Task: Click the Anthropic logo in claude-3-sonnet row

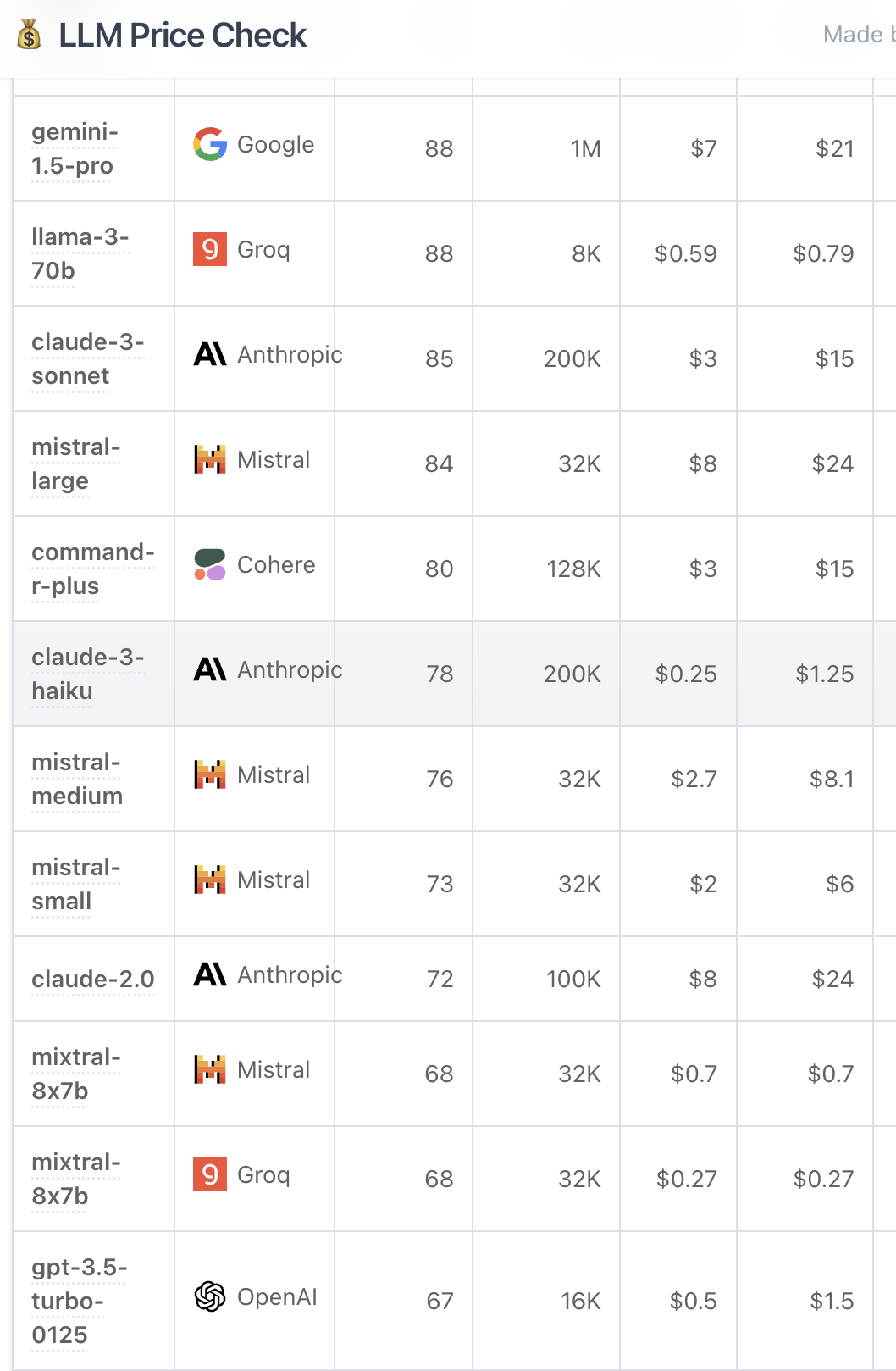Action: click(x=210, y=354)
